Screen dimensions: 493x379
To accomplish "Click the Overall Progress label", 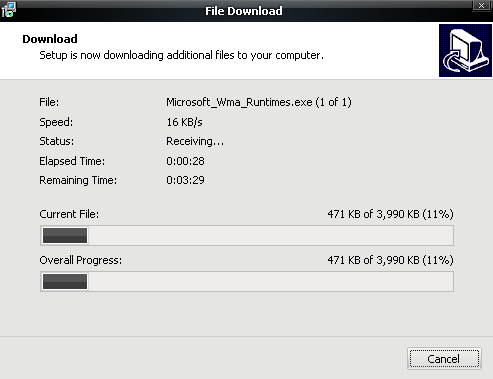I will point(81,260).
